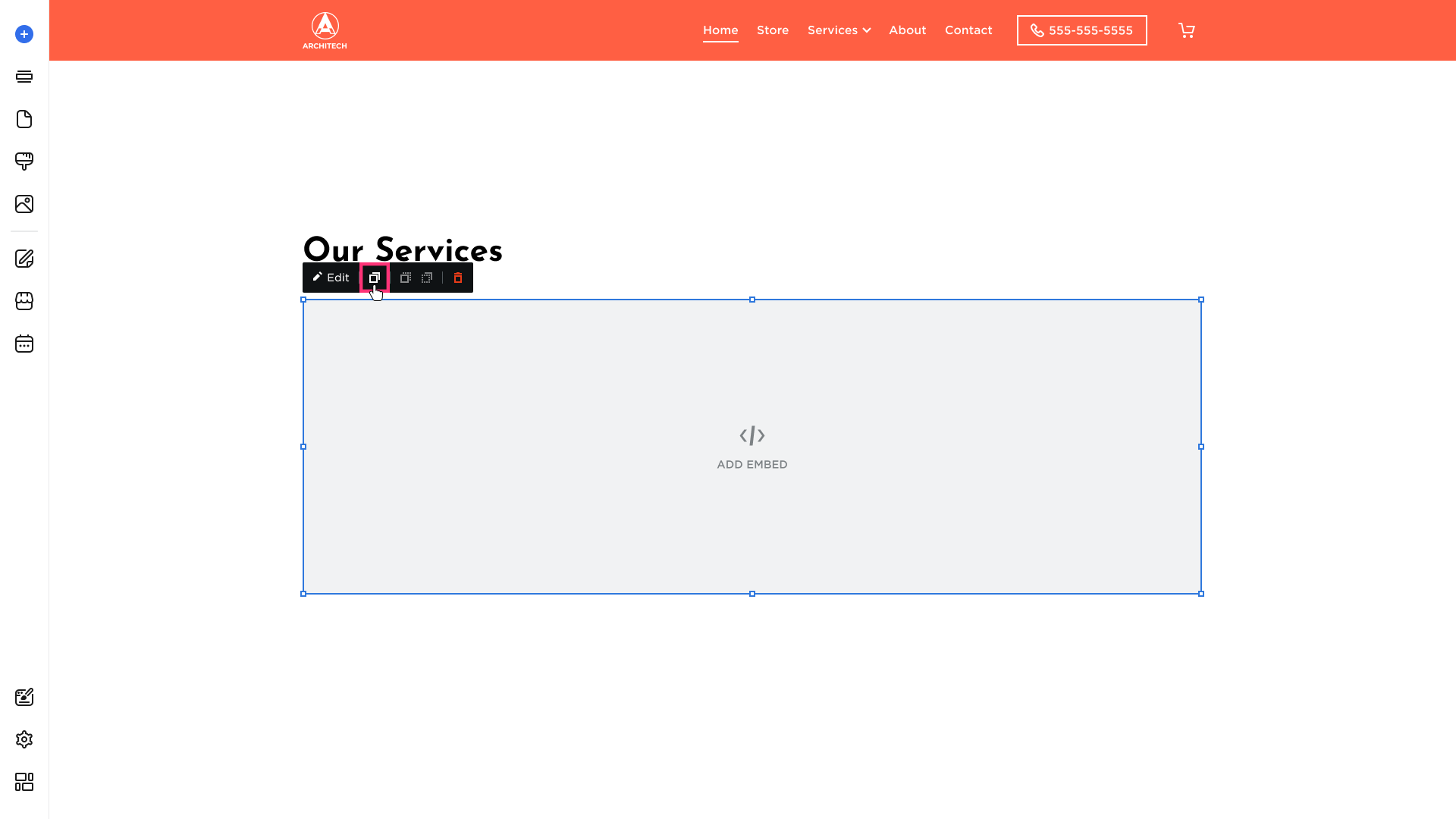The image size is (1456, 819).
Task: Open the Styles paint roller panel
Action: 24,161
